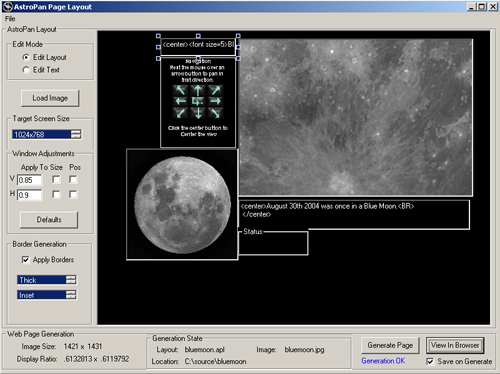Click the C:\source\bluemoon location path

(x=215, y=361)
